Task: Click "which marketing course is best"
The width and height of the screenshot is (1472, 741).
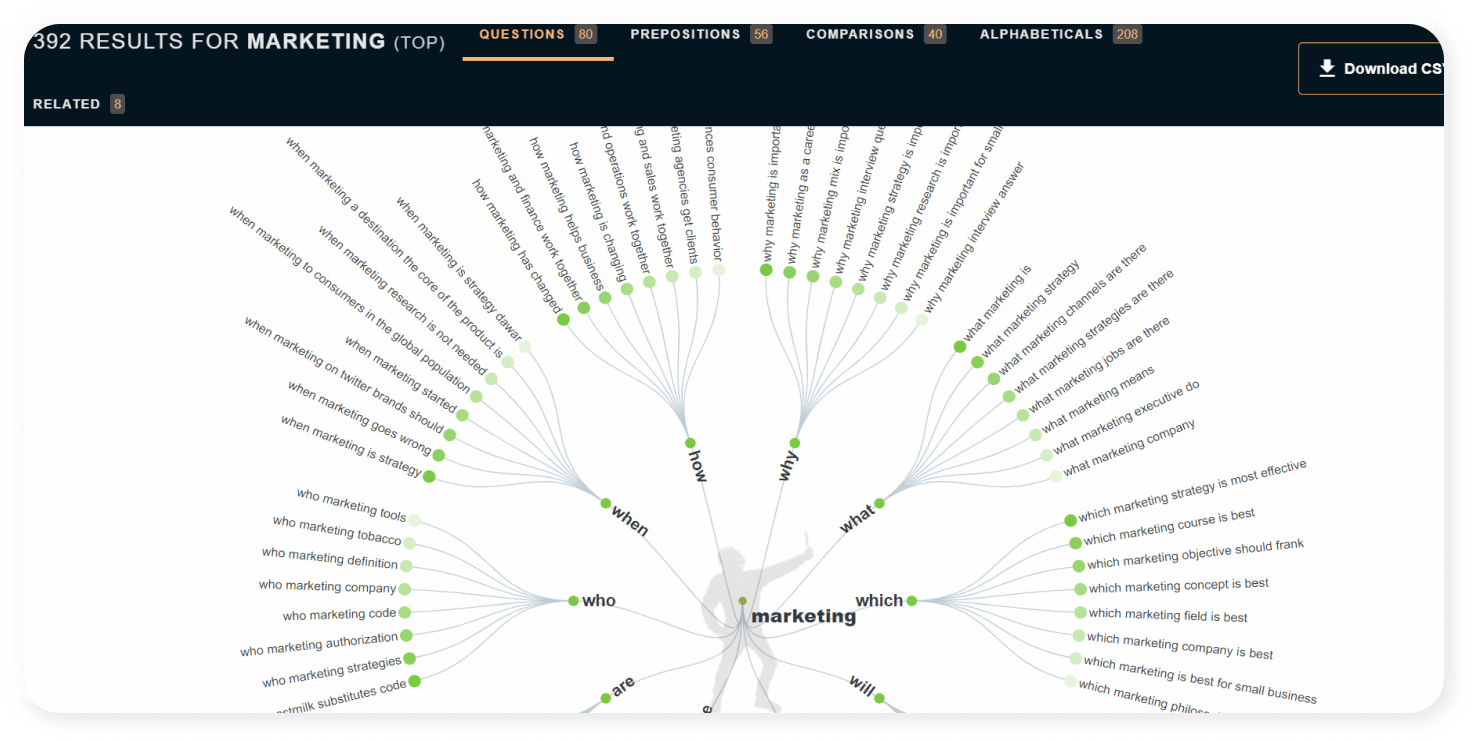Action: coord(1169,527)
